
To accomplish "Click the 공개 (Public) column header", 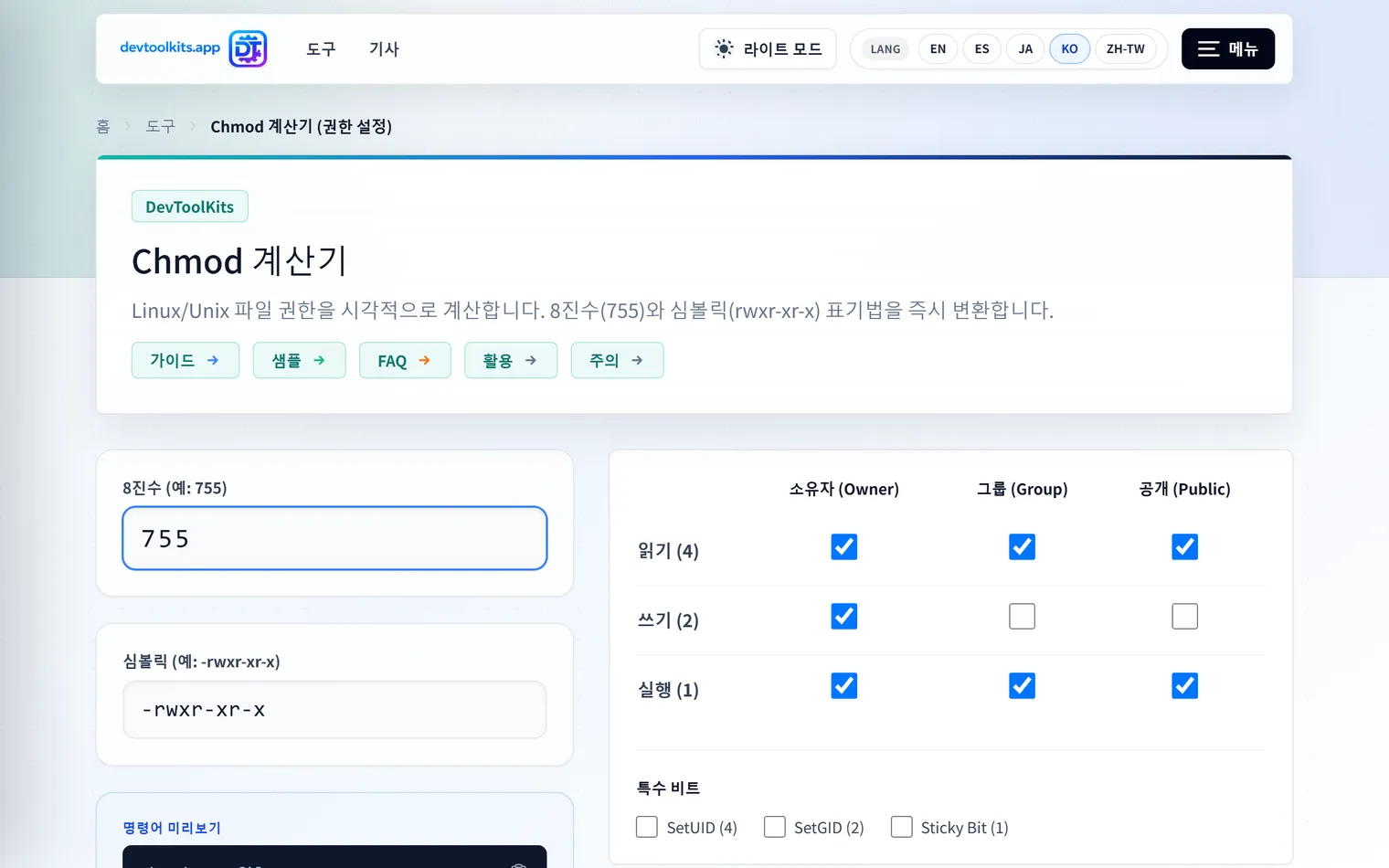I will (x=1184, y=489).
